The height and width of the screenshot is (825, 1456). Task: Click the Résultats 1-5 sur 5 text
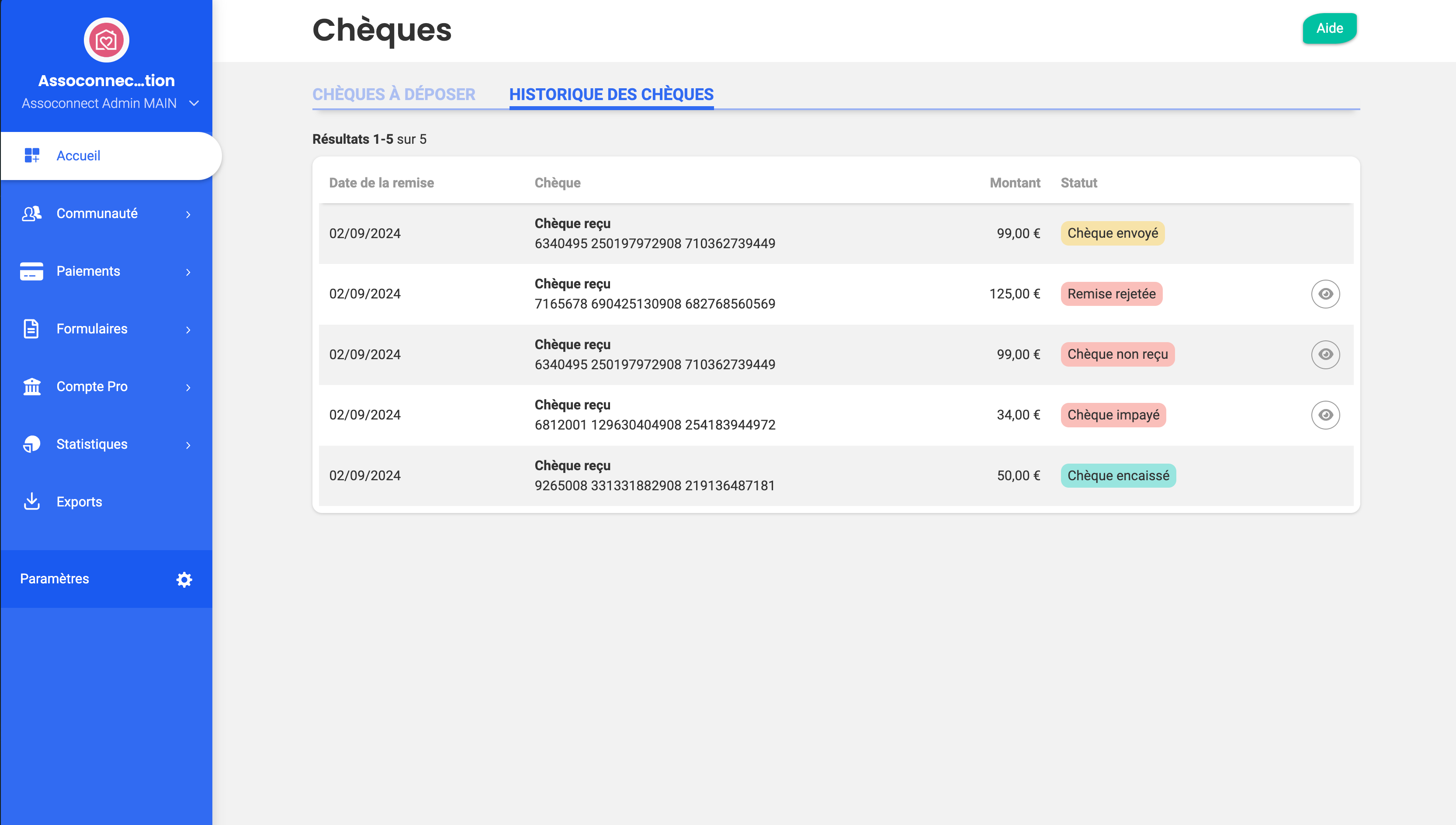[369, 139]
